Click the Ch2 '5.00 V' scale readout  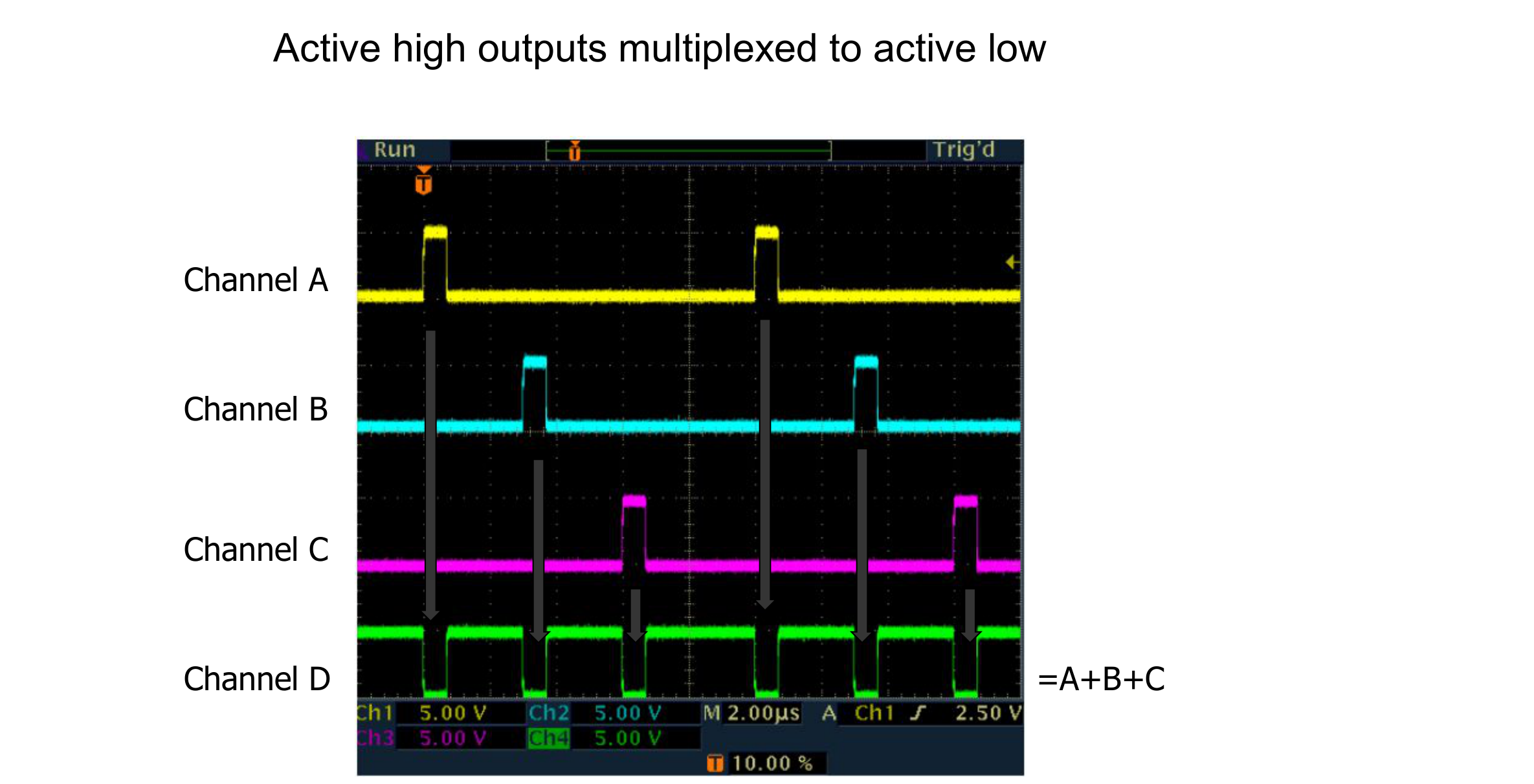coord(628,713)
